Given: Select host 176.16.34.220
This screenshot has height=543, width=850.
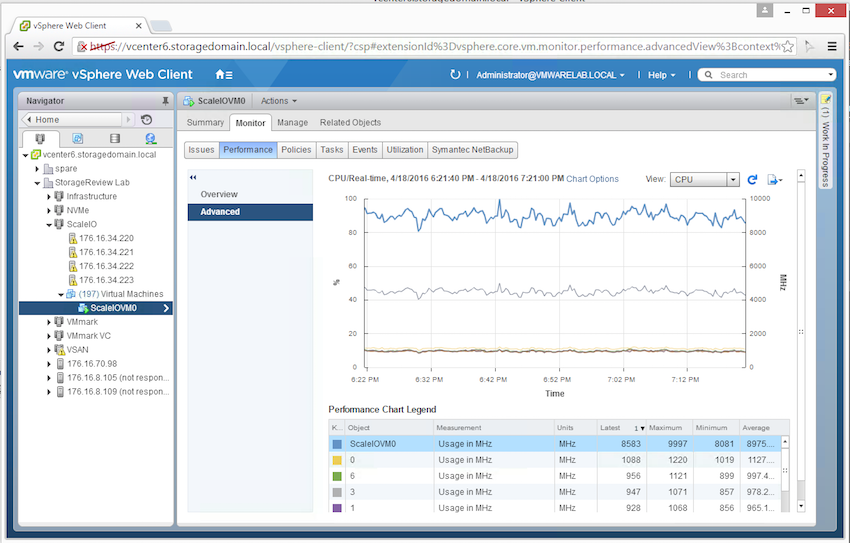Looking at the screenshot, I should coord(106,238).
